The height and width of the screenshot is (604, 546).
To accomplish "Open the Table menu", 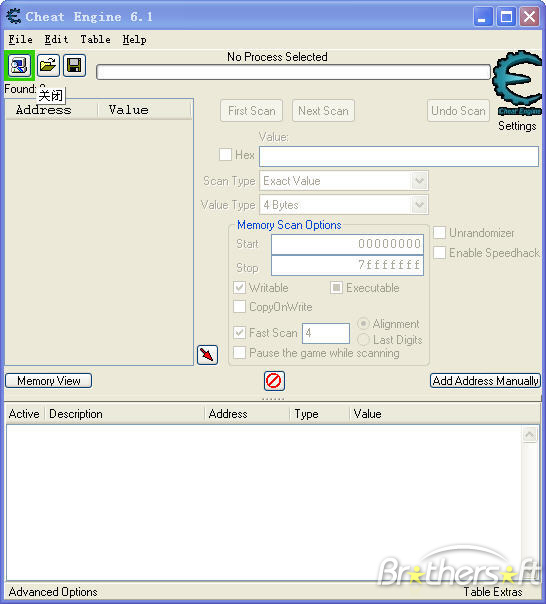I will (95, 39).
